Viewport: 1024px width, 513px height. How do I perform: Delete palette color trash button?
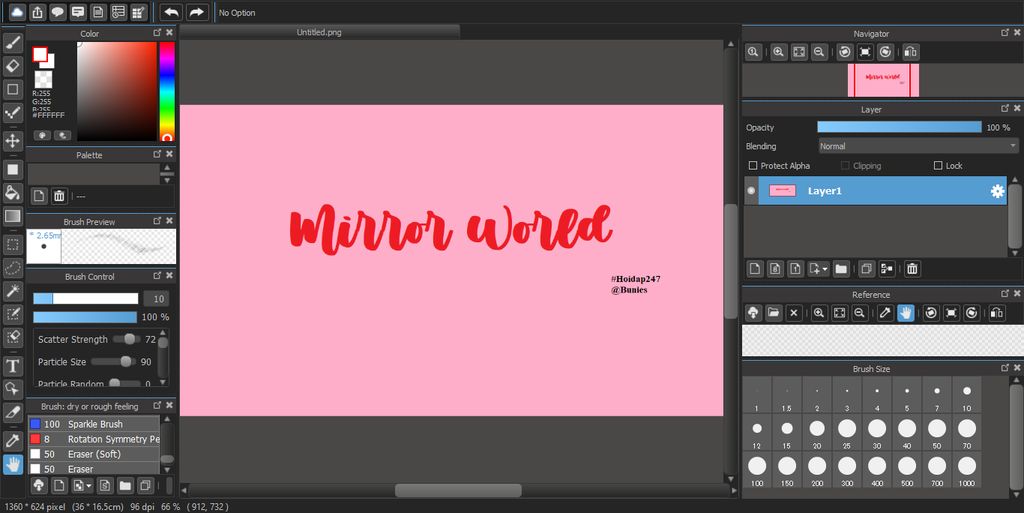pos(59,196)
